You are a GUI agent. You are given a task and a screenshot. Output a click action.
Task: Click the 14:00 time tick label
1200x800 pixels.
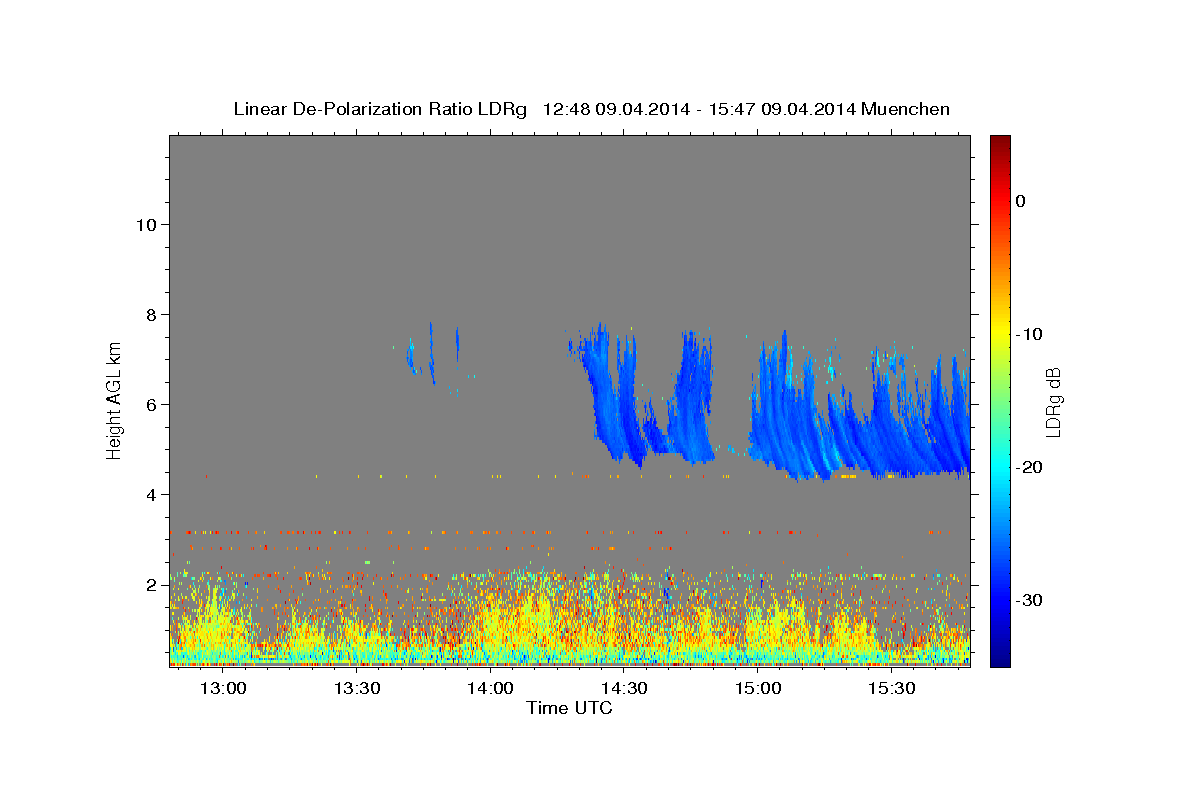coord(490,688)
